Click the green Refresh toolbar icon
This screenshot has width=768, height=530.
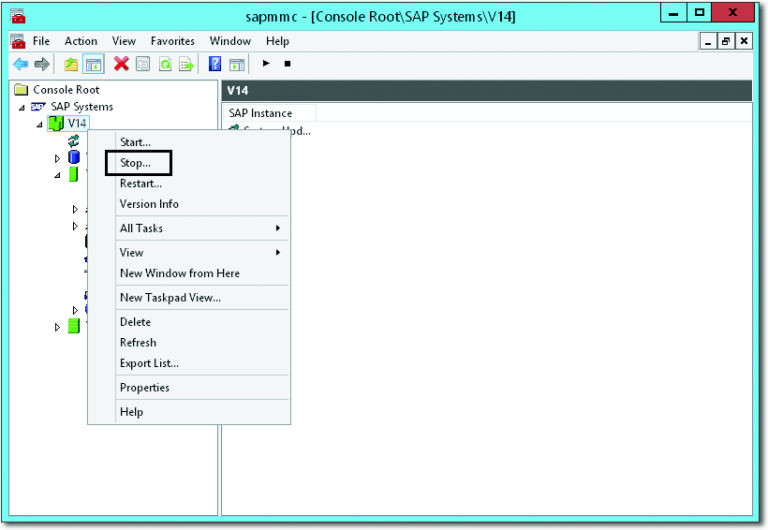(164, 64)
